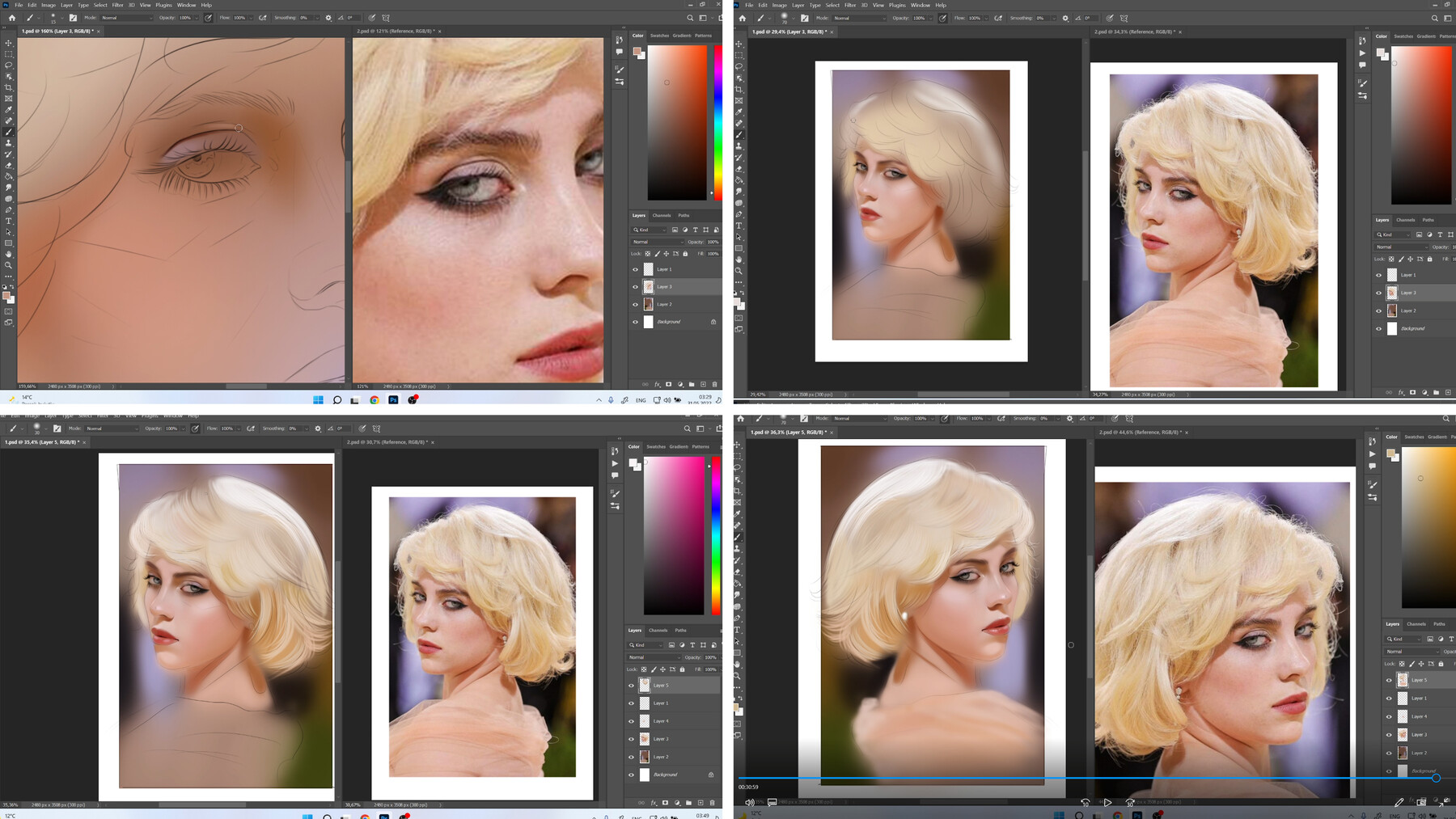Viewport: 1456px width, 819px height.
Task: Switch to Channels tab in top-left window
Action: coord(662,215)
